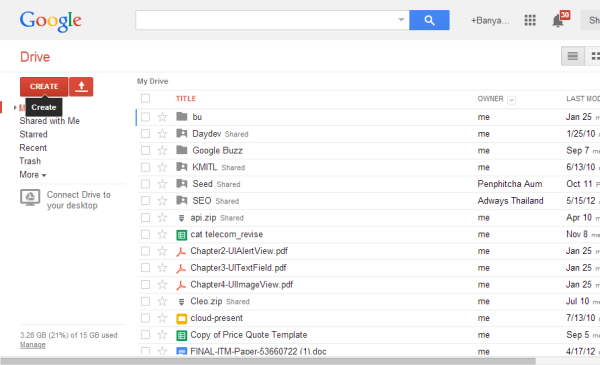
Task: Click the cloud-present presentation icon
Action: 181,318
